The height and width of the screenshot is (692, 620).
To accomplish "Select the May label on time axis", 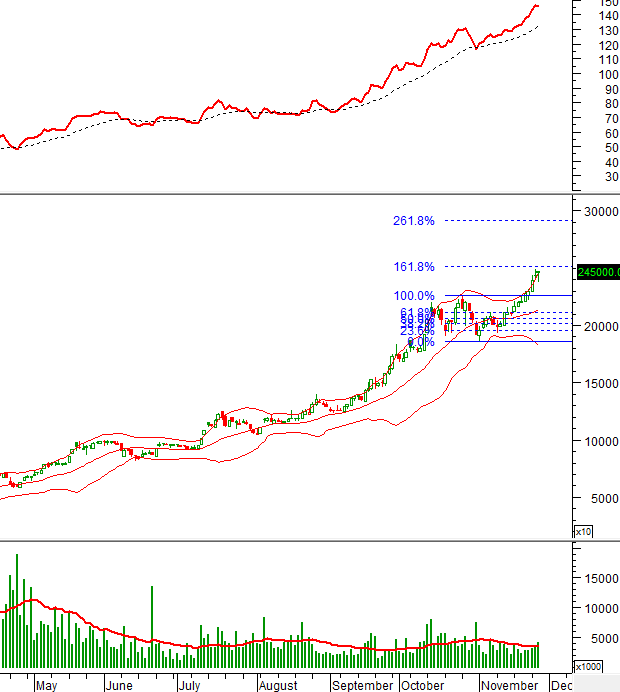I will tap(46, 686).
